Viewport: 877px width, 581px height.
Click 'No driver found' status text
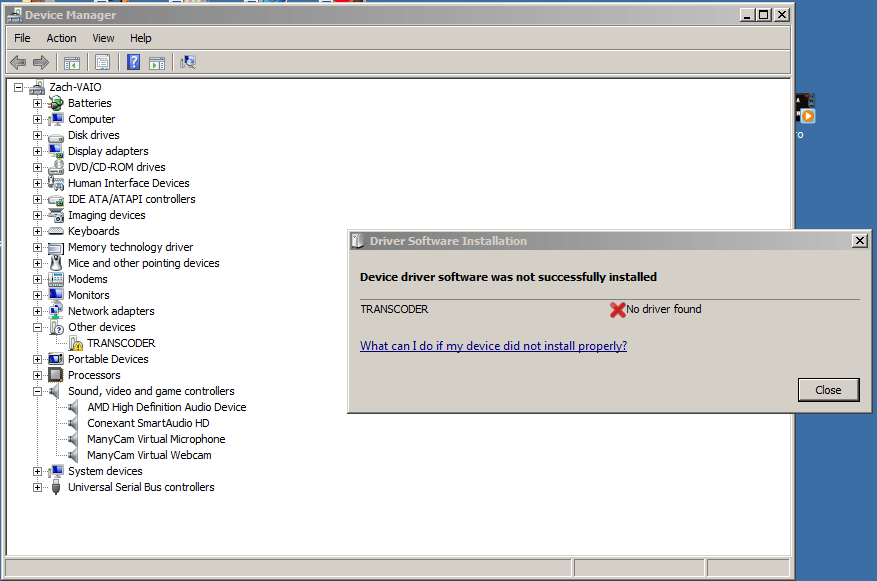coord(664,309)
